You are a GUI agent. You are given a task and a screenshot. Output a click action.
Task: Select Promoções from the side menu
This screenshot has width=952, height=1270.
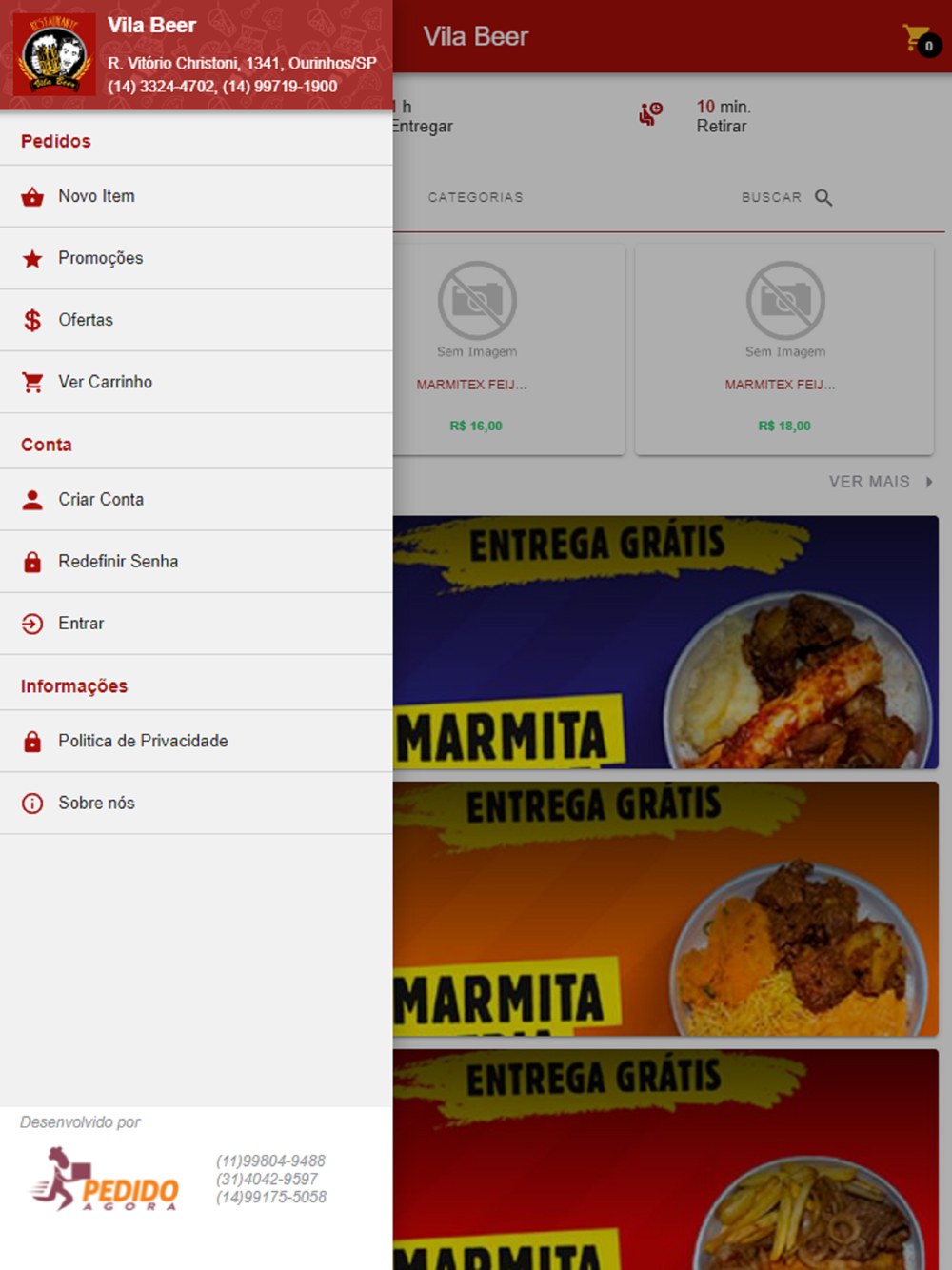pos(196,258)
